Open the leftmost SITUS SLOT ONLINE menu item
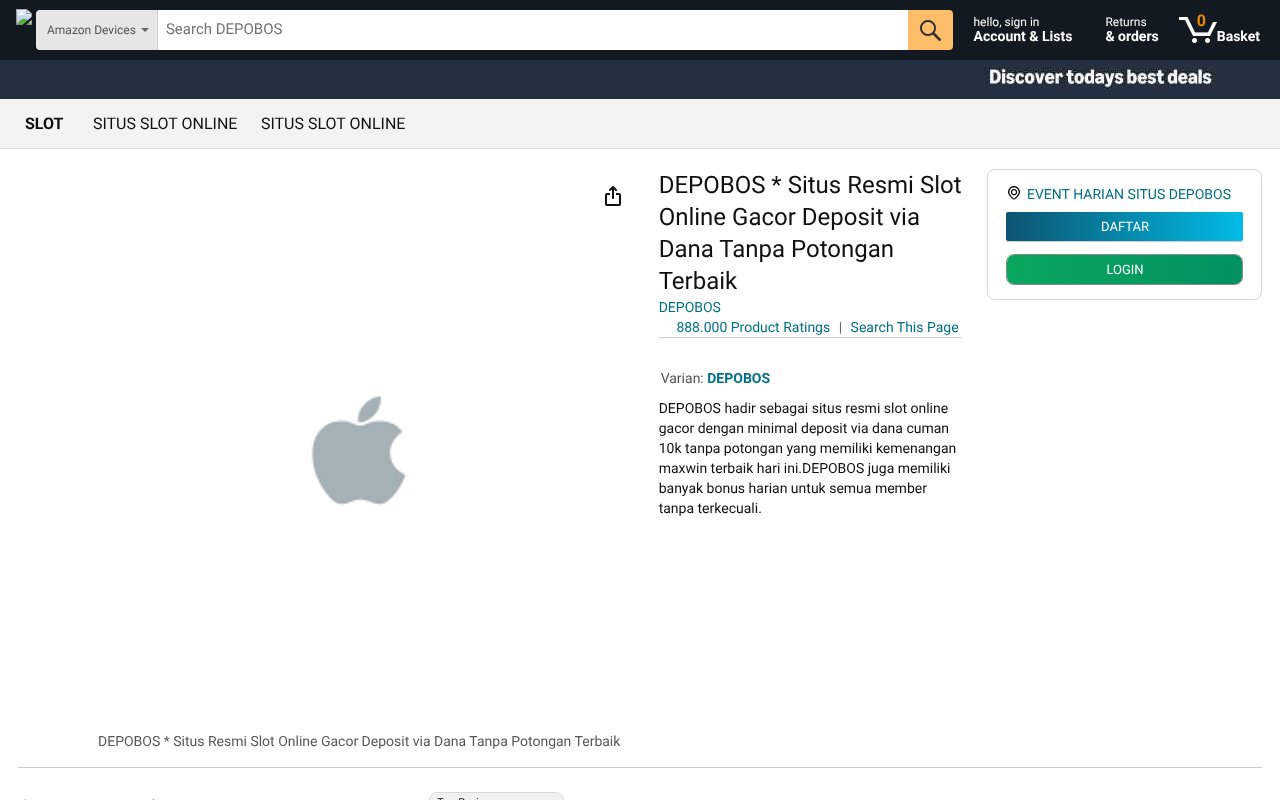This screenshot has height=800, width=1280. click(165, 124)
